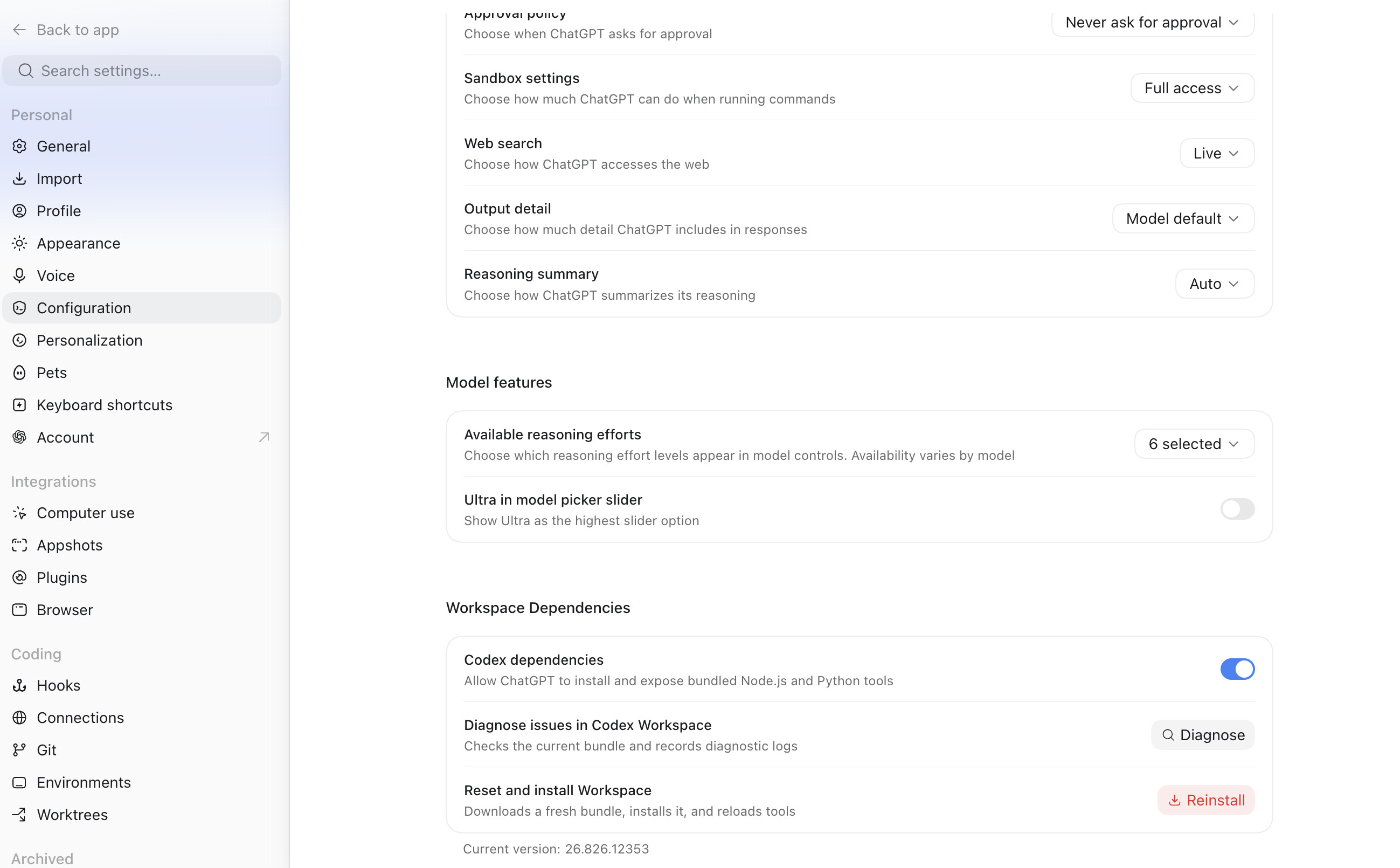Open the 6 selected reasoning efforts dropdown
The width and height of the screenshot is (1400, 868).
tap(1194, 444)
